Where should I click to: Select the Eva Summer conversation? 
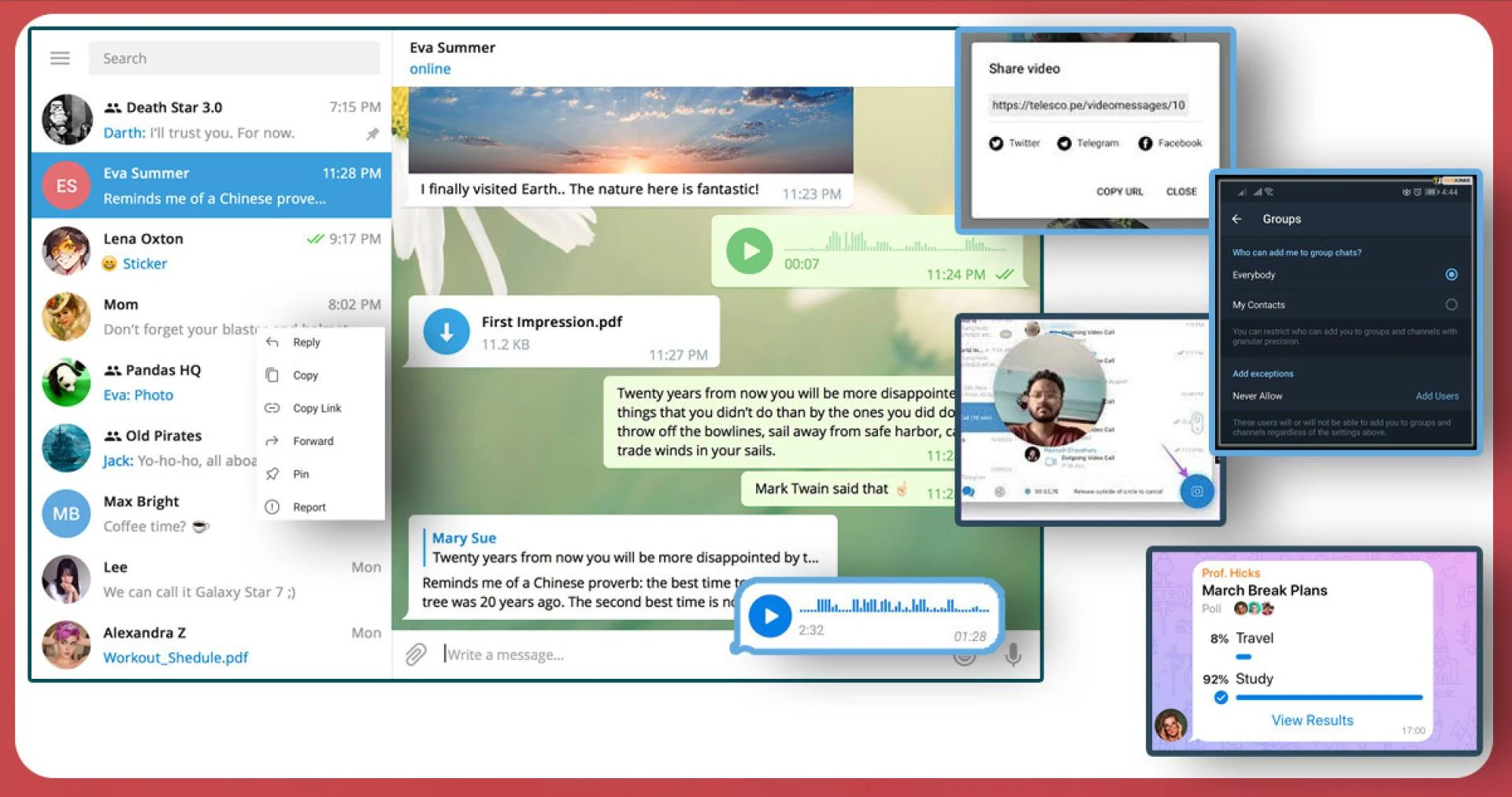point(211,185)
